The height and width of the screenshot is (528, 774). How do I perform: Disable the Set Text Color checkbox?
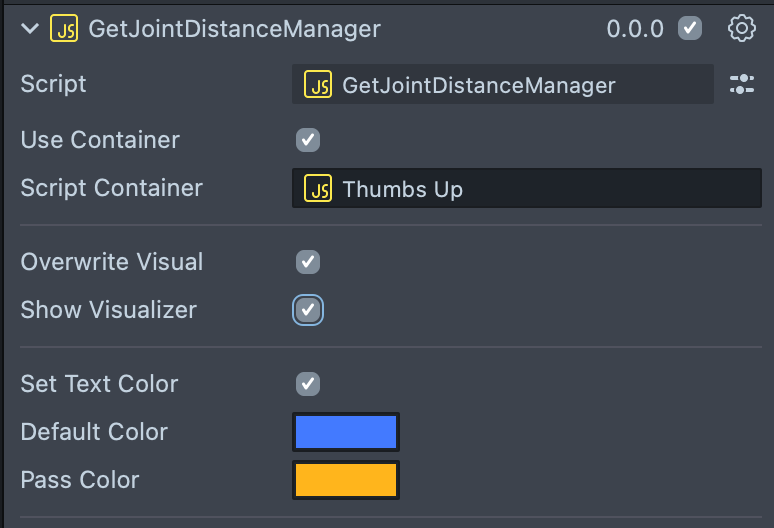tap(308, 384)
